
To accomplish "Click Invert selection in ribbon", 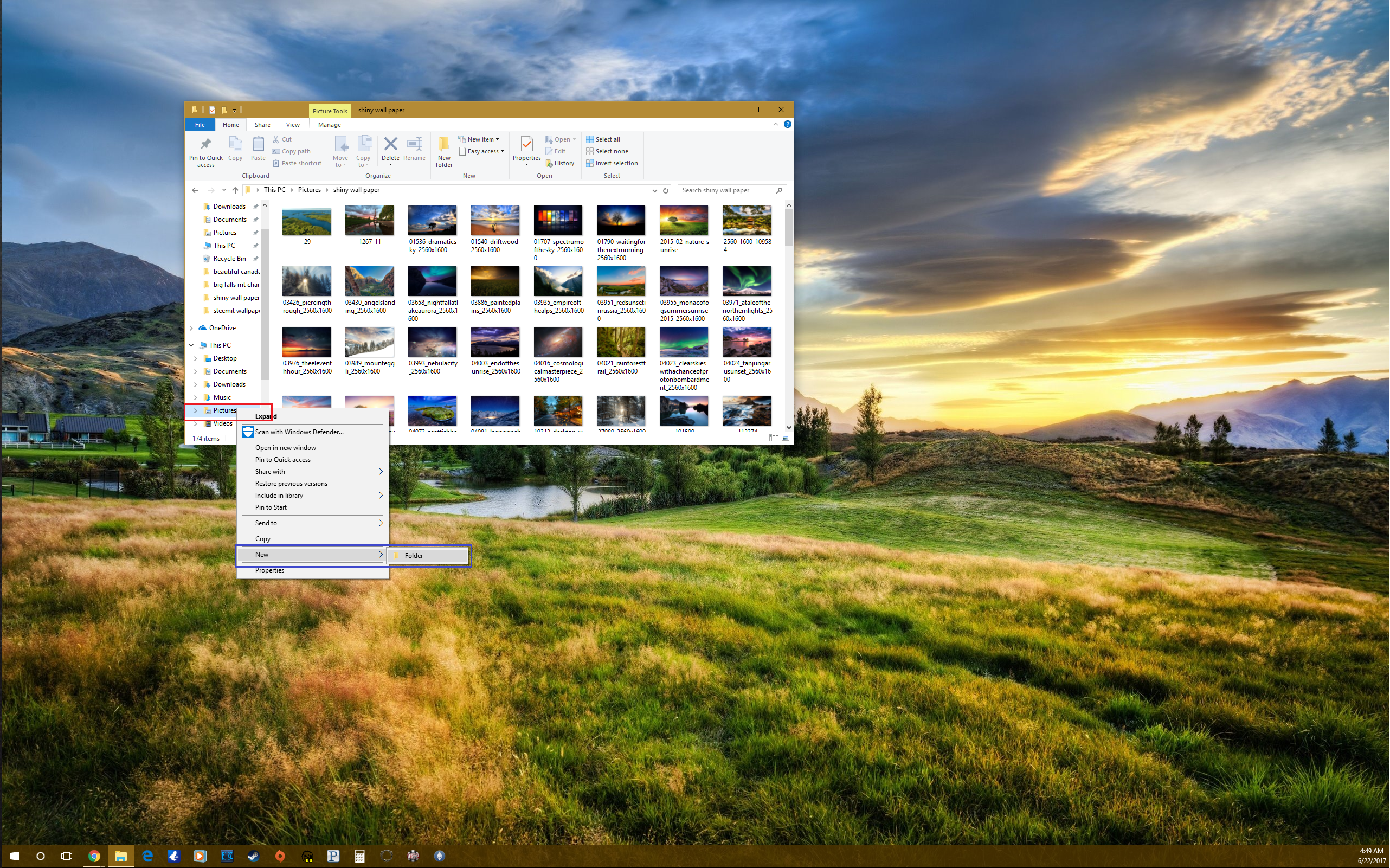I will (x=612, y=164).
